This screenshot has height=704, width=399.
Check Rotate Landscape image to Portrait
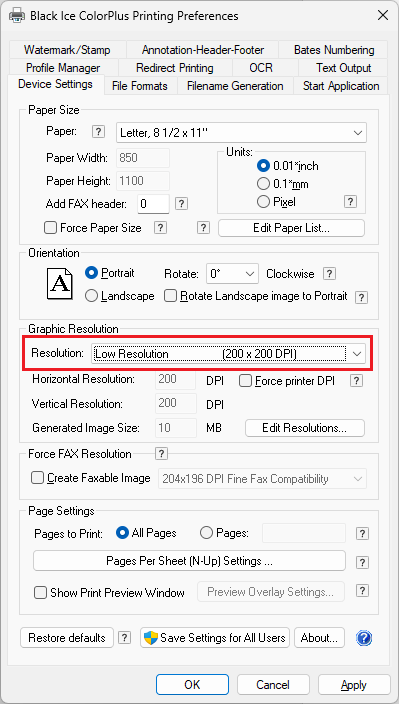171,296
